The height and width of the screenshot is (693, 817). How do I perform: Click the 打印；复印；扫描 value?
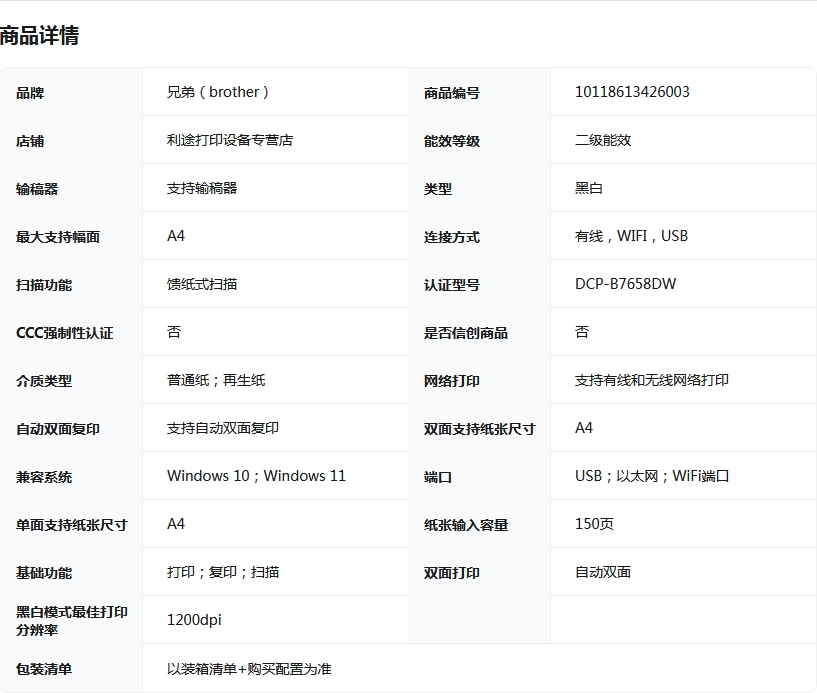[223, 572]
